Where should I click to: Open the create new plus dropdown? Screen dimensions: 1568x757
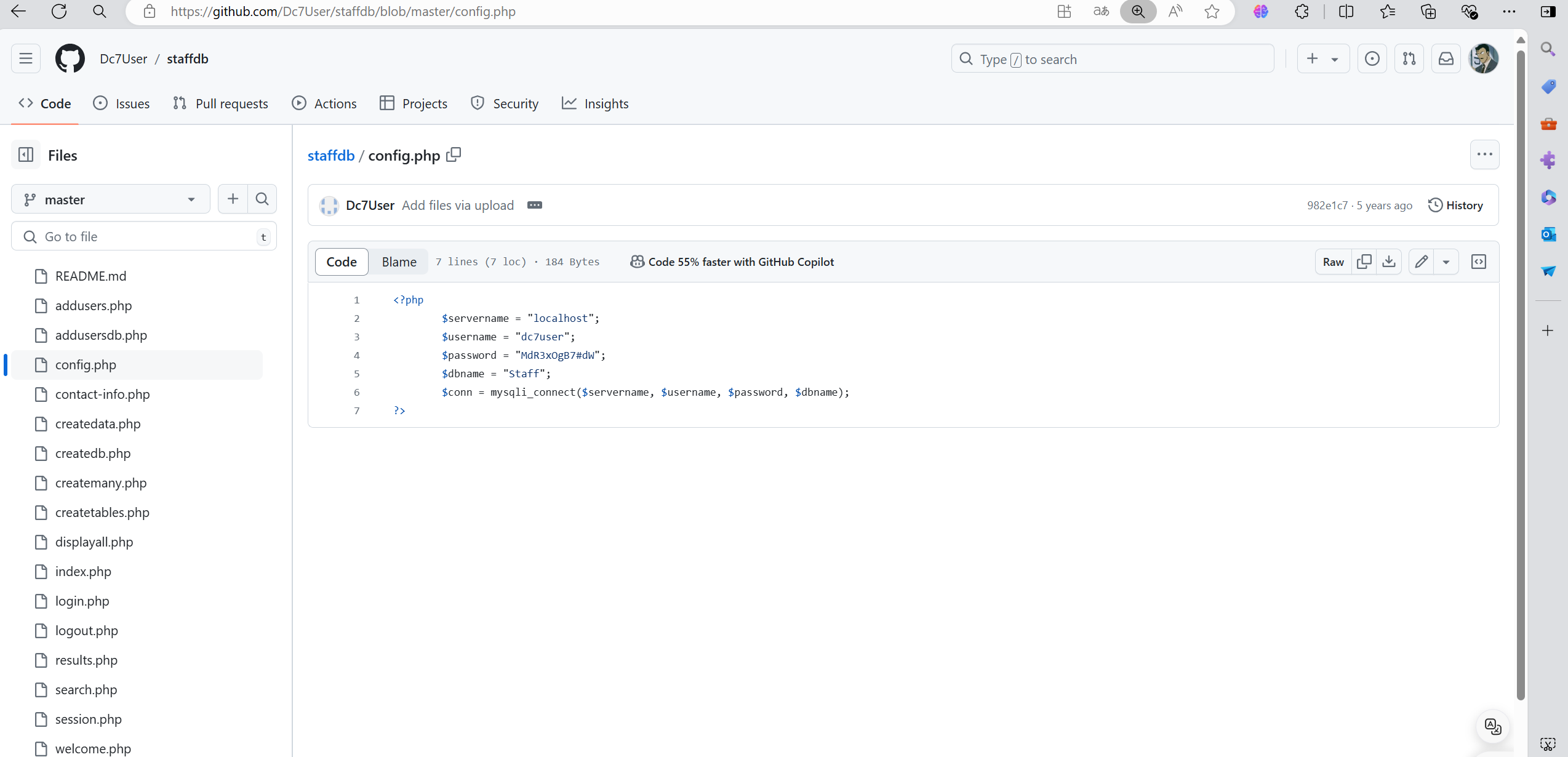pyautogui.click(x=1323, y=58)
